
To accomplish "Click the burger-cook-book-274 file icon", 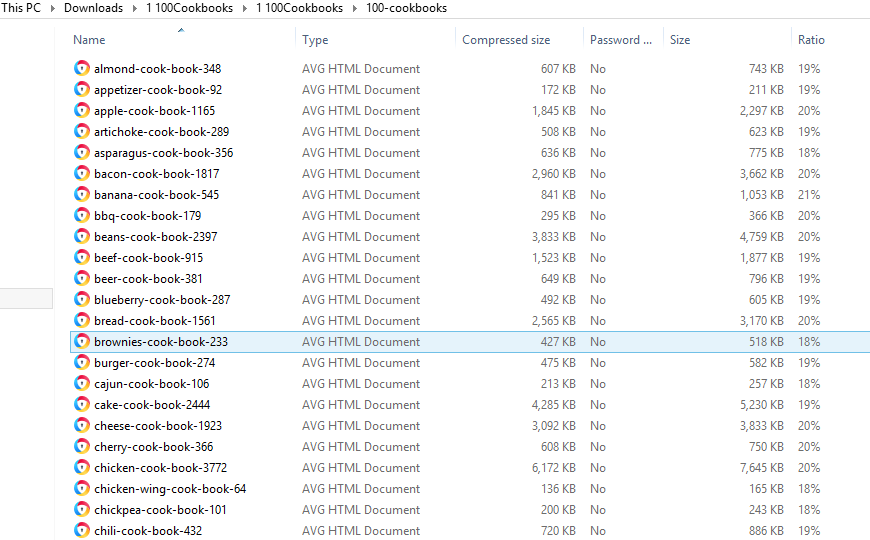I will [82, 362].
